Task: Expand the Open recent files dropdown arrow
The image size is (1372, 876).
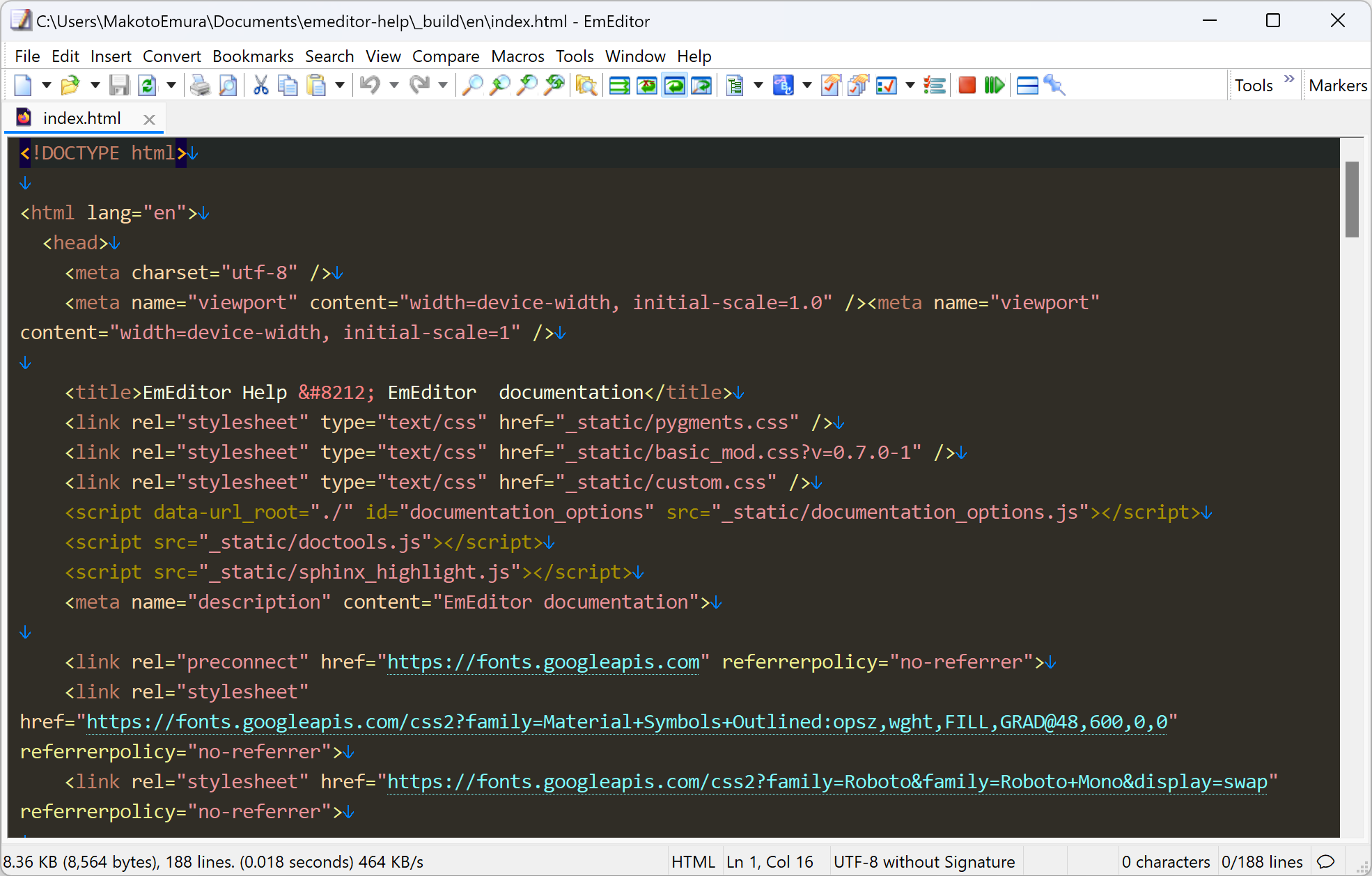Action: pos(95,86)
